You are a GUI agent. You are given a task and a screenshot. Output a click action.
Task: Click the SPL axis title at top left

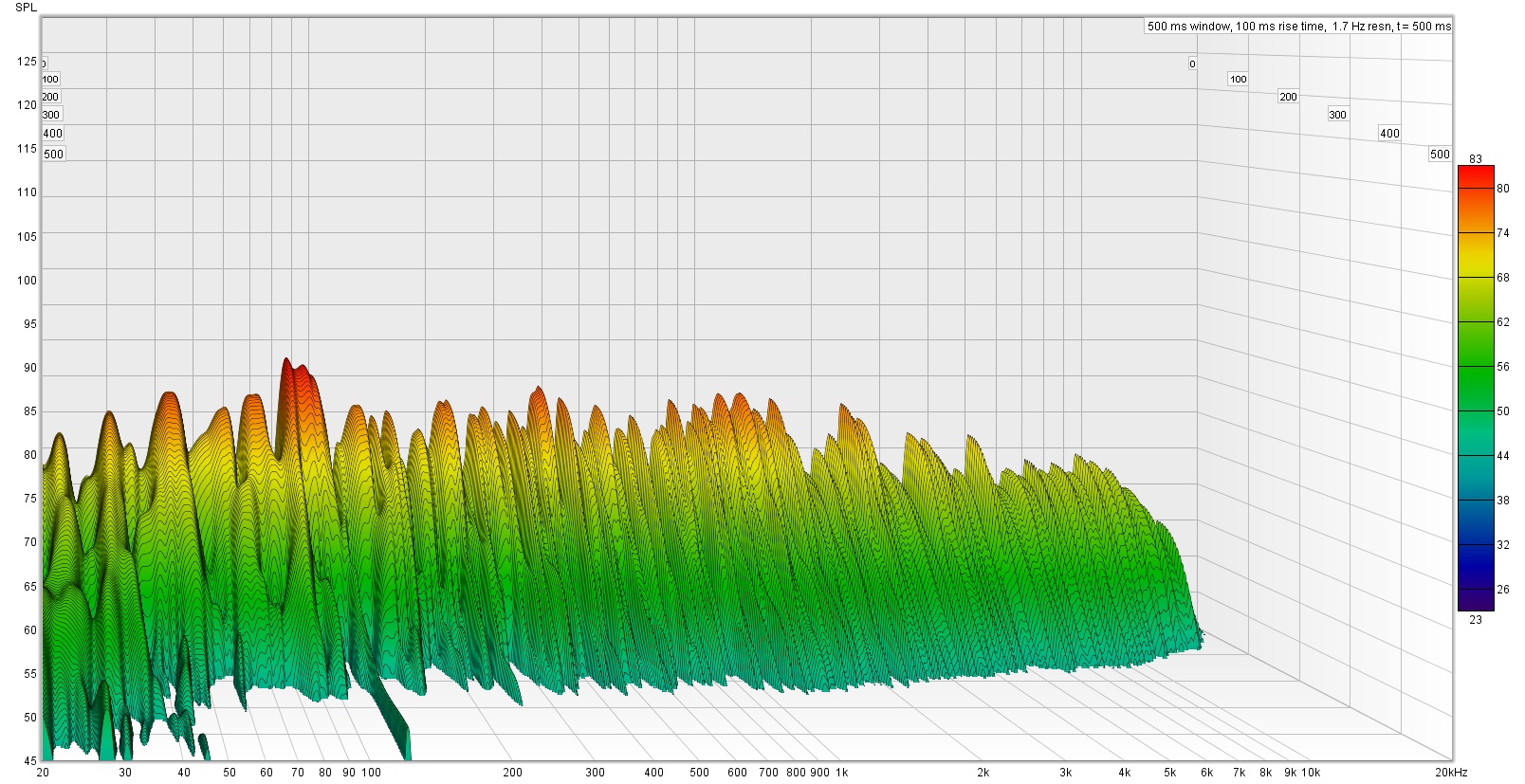pyautogui.click(x=26, y=8)
